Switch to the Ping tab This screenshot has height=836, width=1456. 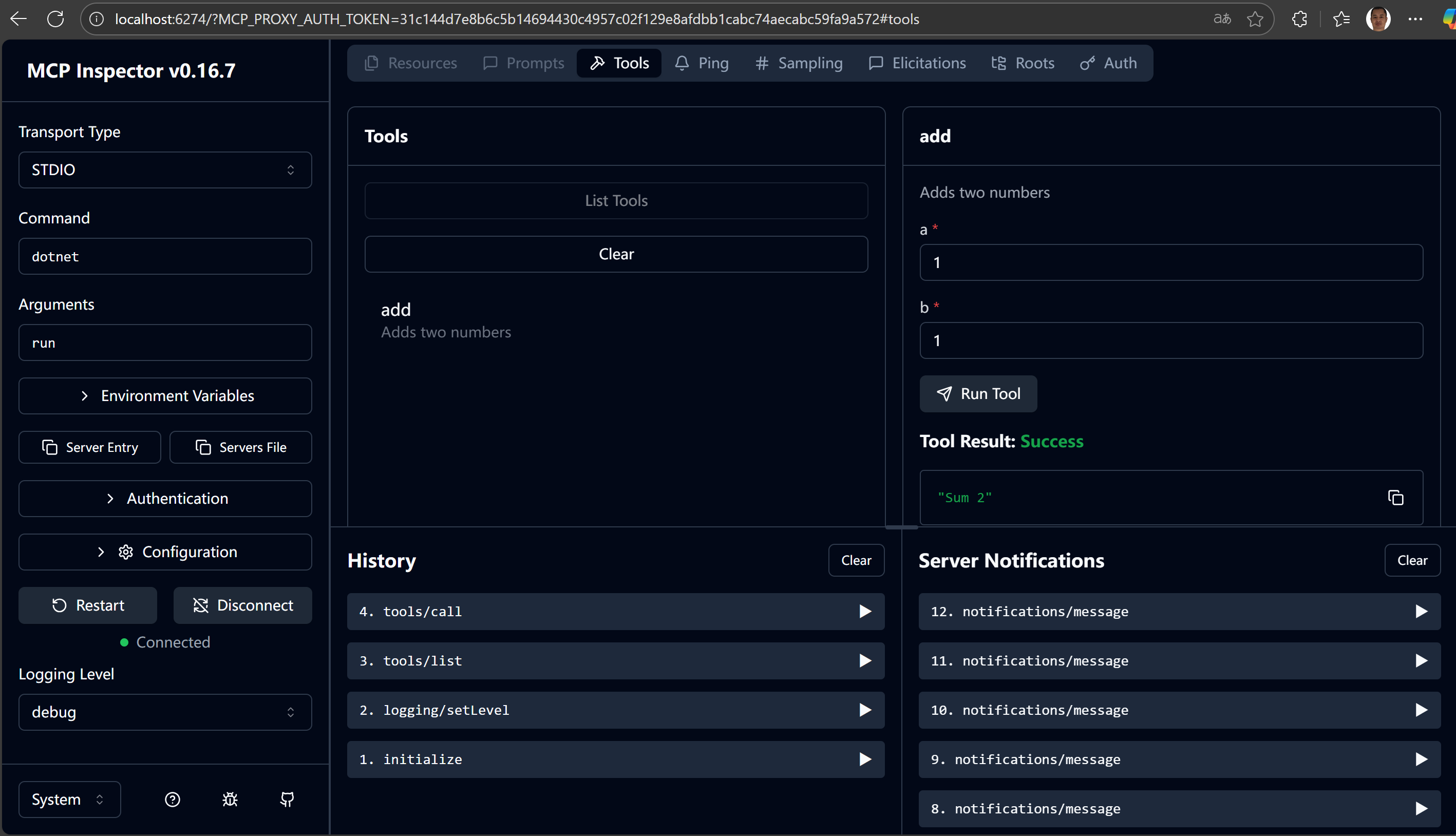click(702, 63)
